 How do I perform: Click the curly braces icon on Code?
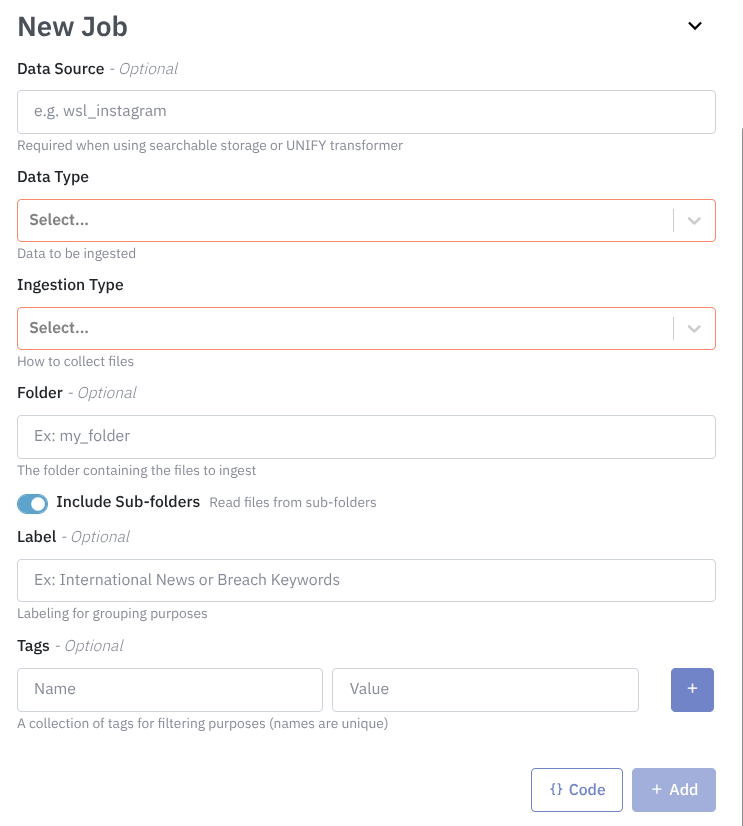click(x=557, y=789)
